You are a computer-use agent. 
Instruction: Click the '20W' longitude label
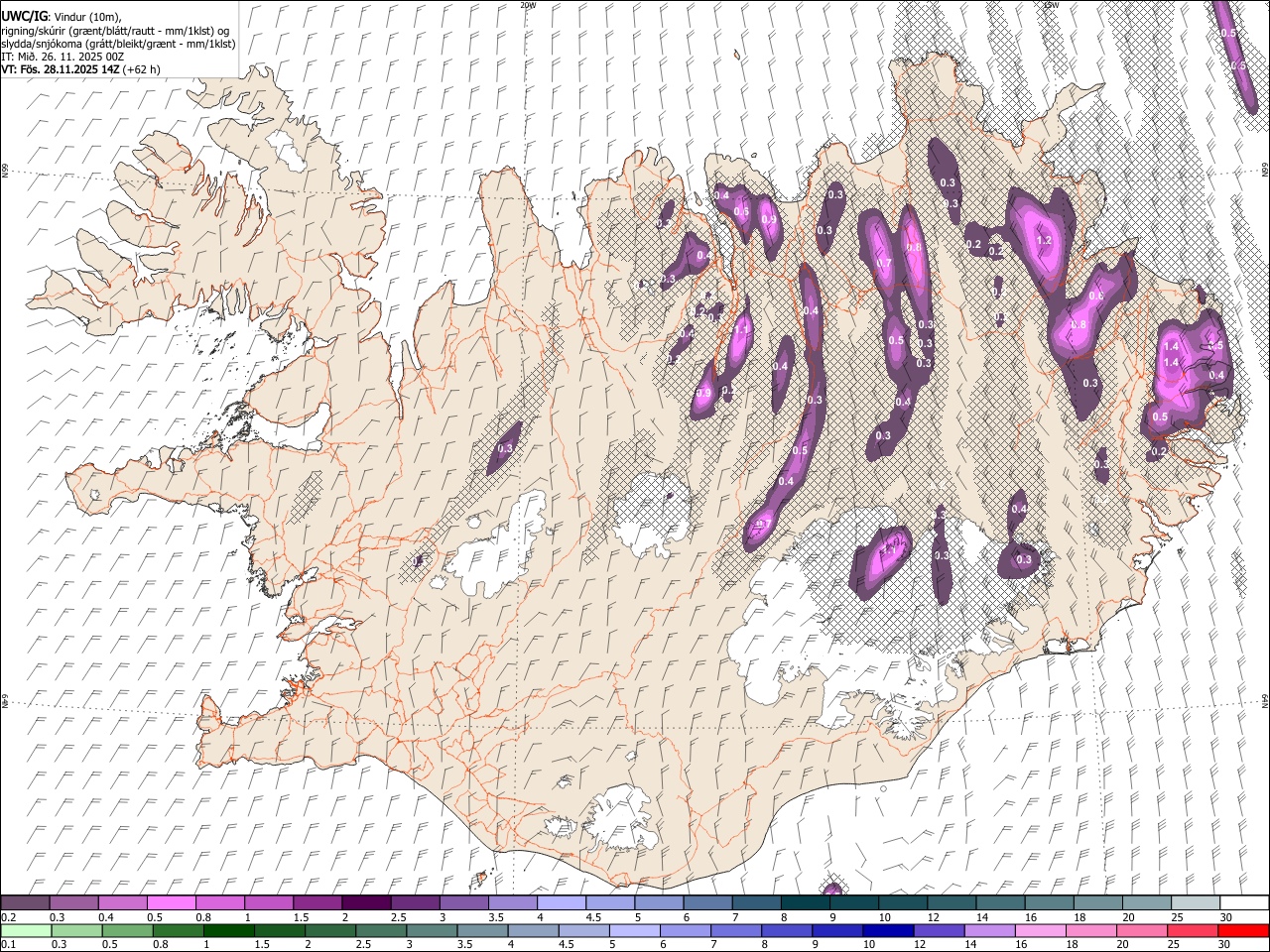click(528, 5)
